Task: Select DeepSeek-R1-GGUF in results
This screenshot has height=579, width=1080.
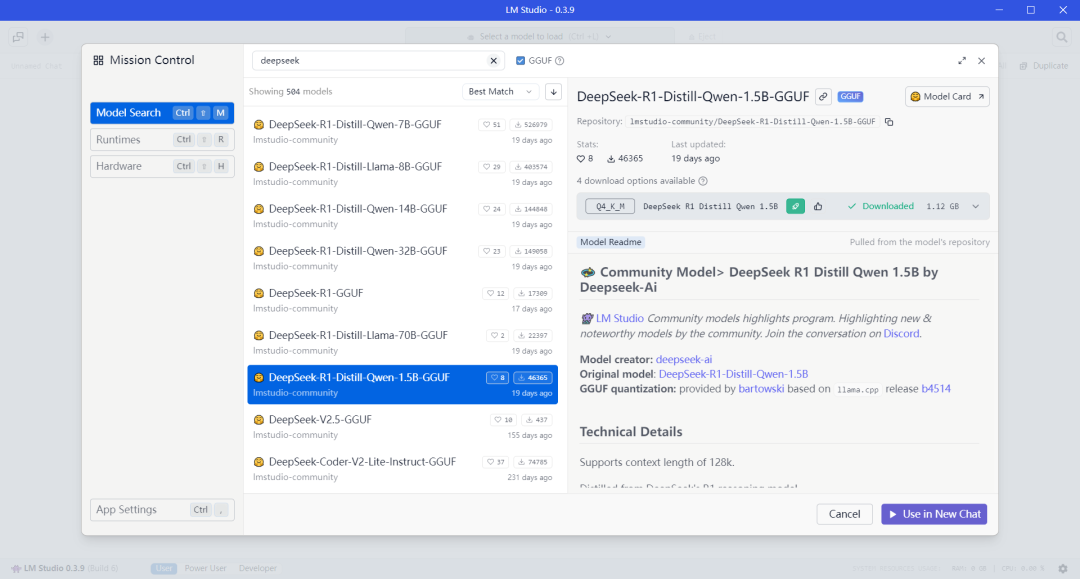Action: pos(402,300)
